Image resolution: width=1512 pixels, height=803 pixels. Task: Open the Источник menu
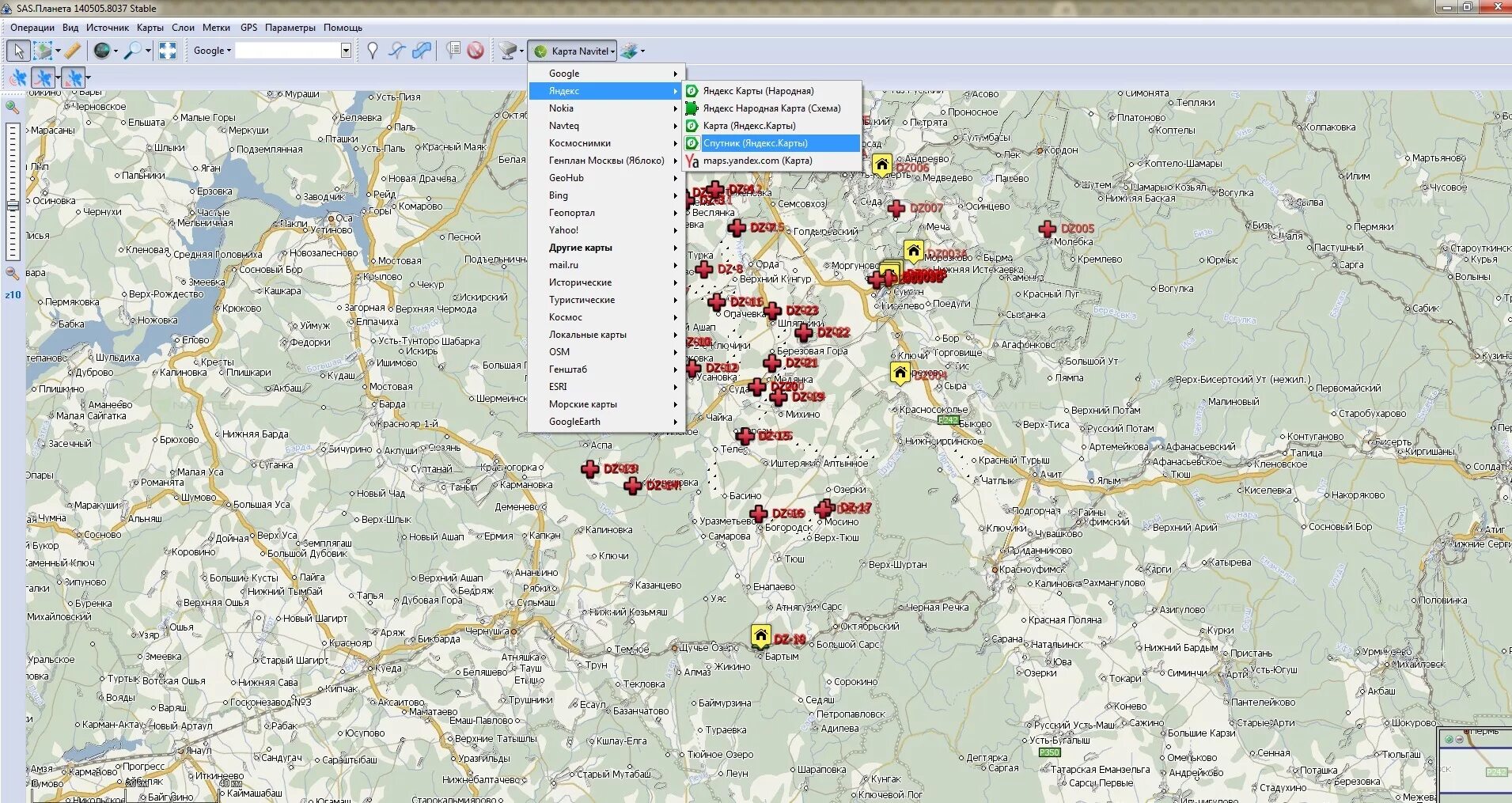108,28
